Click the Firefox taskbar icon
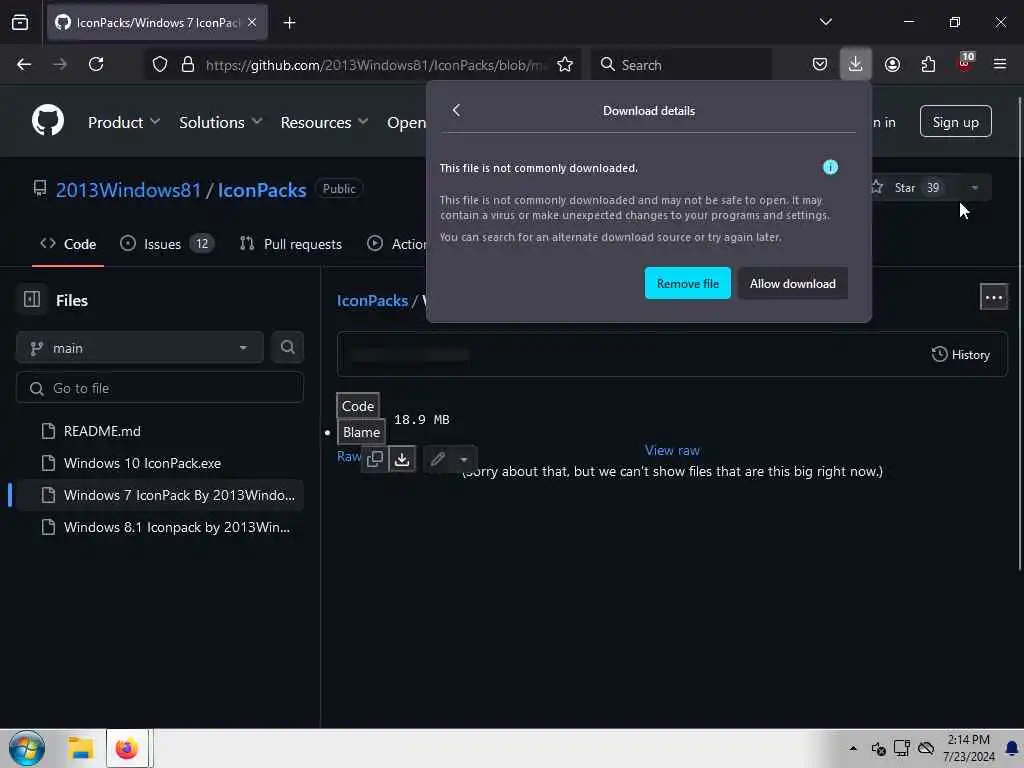This screenshot has width=1024, height=768. 127,748
